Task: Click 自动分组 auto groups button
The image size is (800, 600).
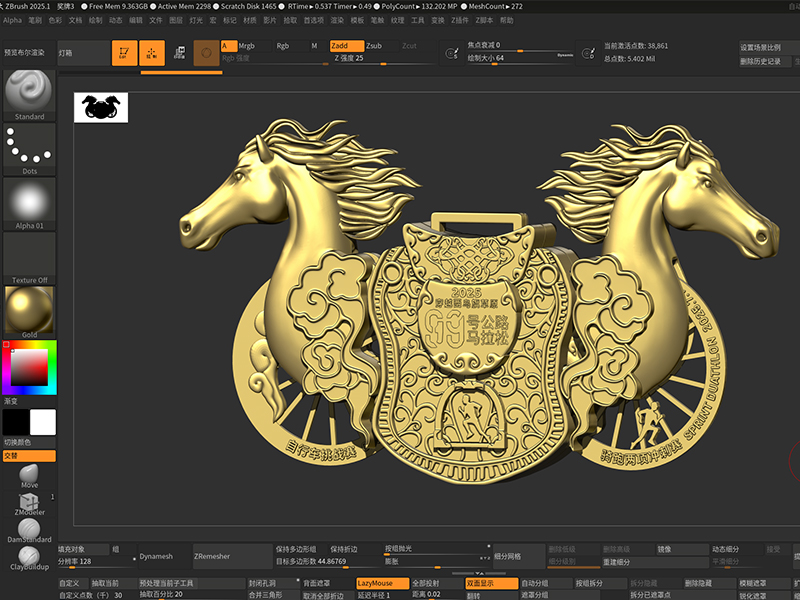Action: 546,583
